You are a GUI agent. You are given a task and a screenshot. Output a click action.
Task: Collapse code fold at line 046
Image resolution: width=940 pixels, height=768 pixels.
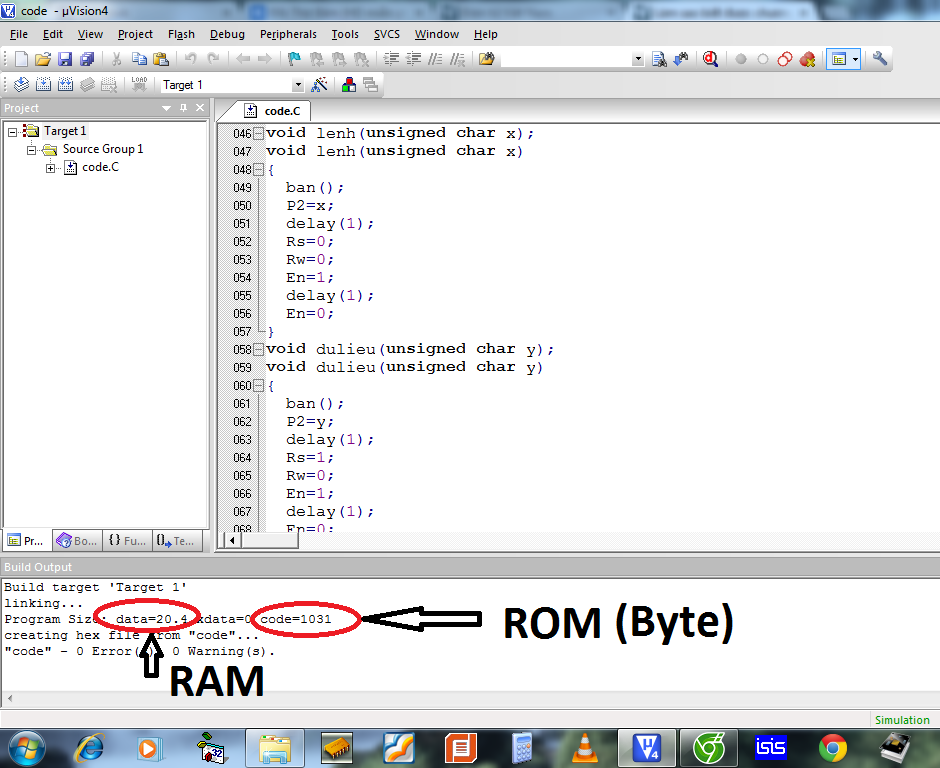point(258,133)
